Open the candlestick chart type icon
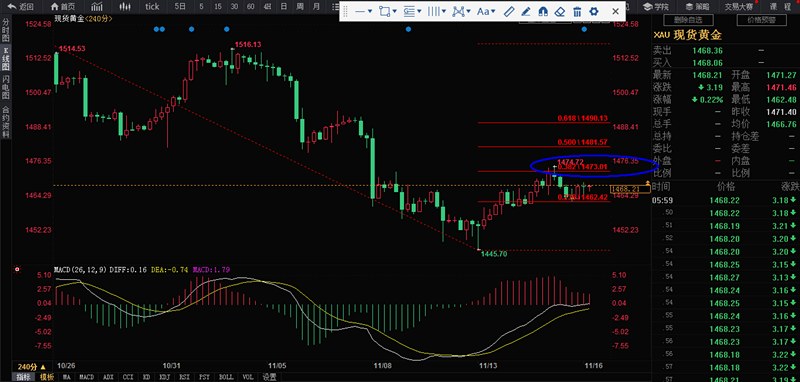Image resolution: width=800 pixels, height=382 pixels. [124, 7]
